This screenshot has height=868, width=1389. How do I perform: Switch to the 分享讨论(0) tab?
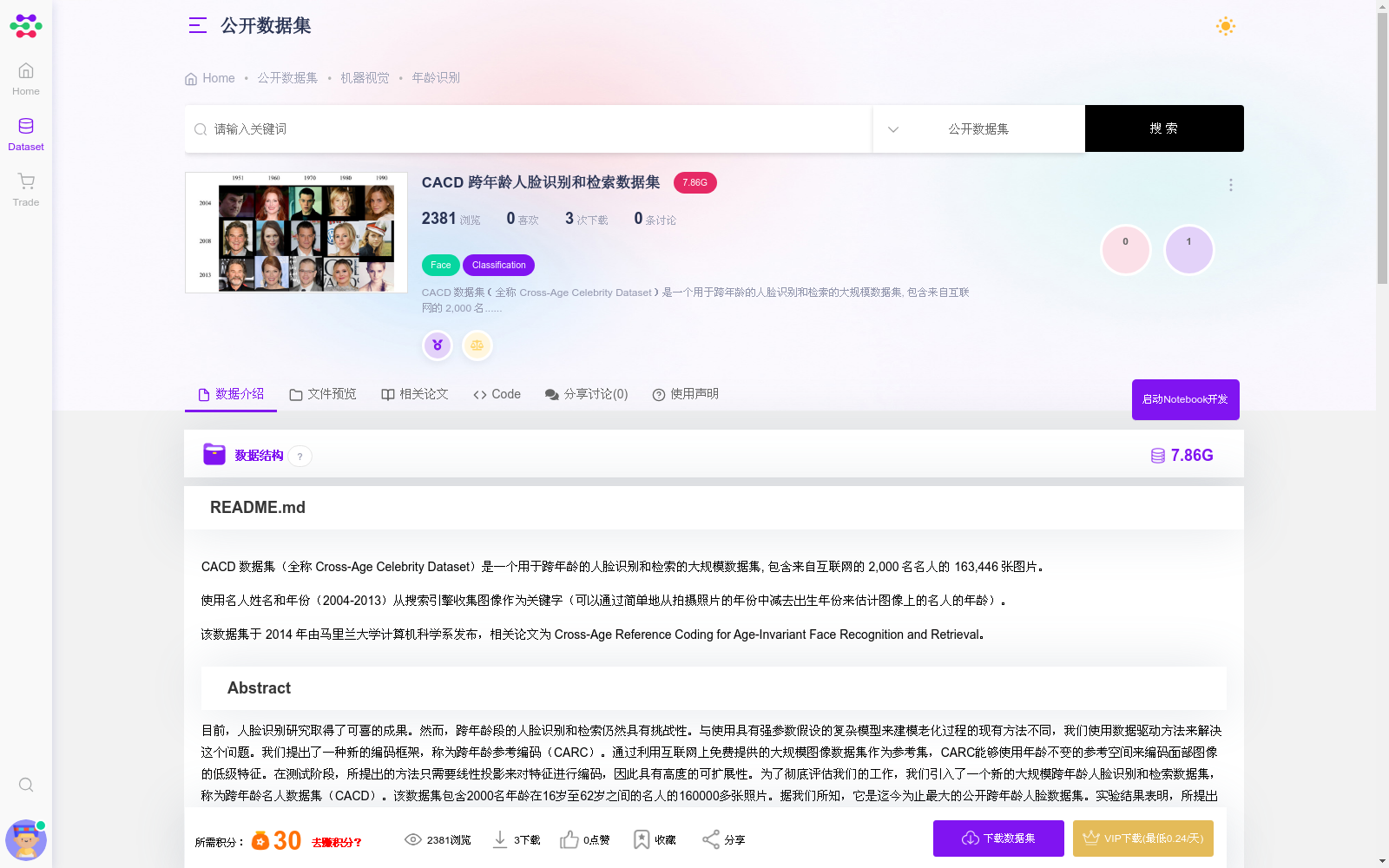click(x=586, y=394)
